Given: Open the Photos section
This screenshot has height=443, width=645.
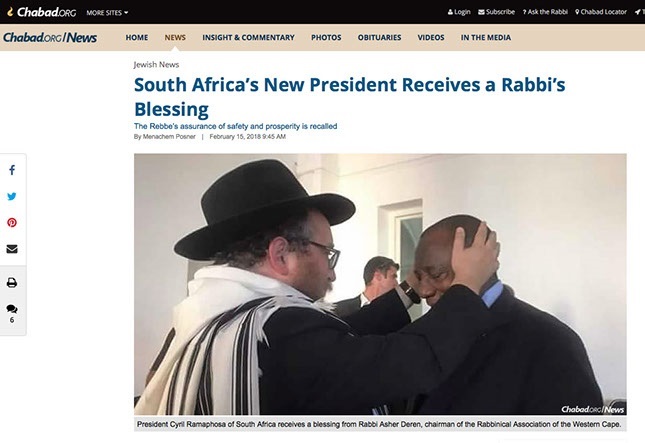Looking at the screenshot, I should click(326, 37).
